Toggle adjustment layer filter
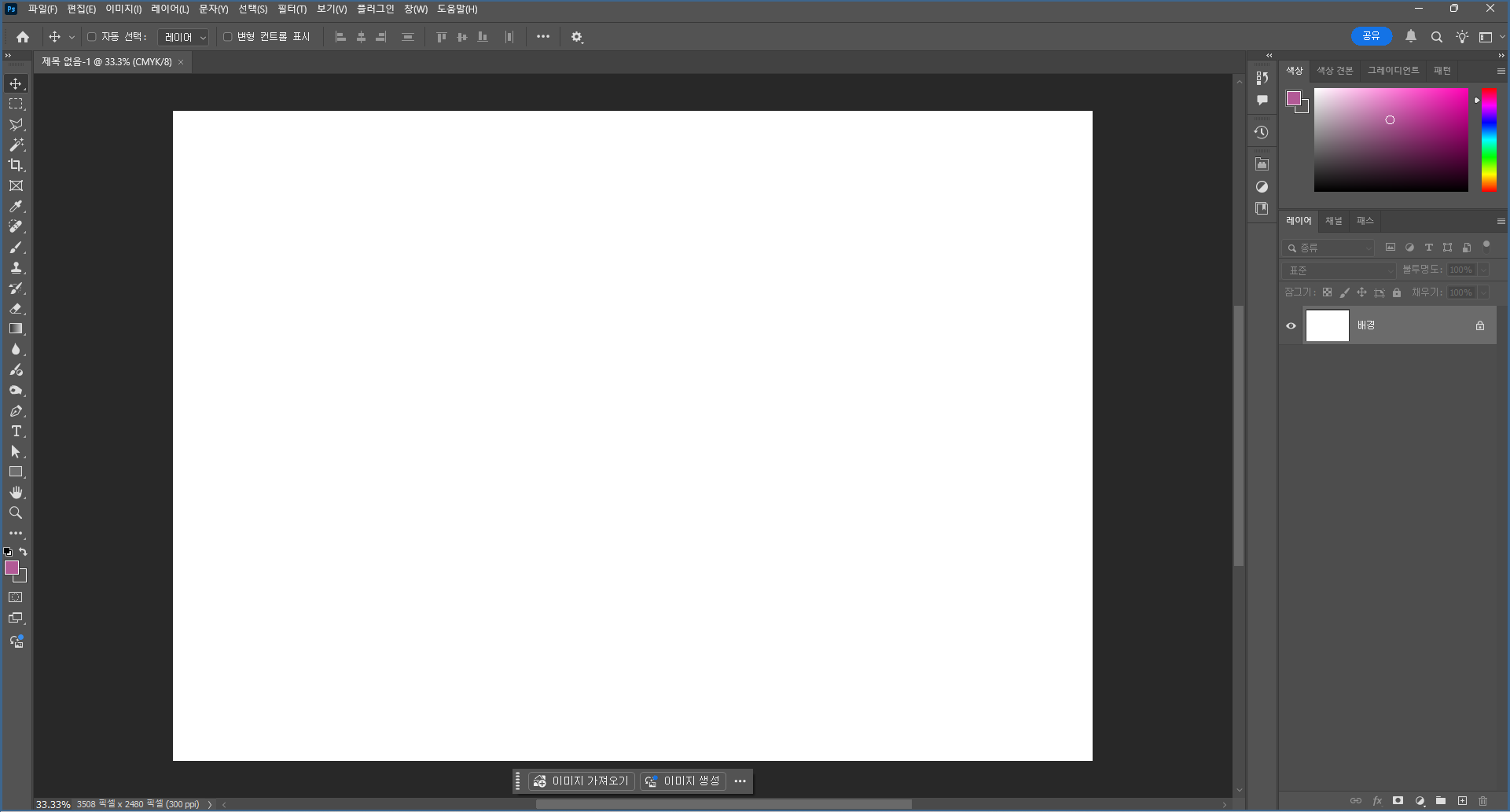 pos(1409,247)
